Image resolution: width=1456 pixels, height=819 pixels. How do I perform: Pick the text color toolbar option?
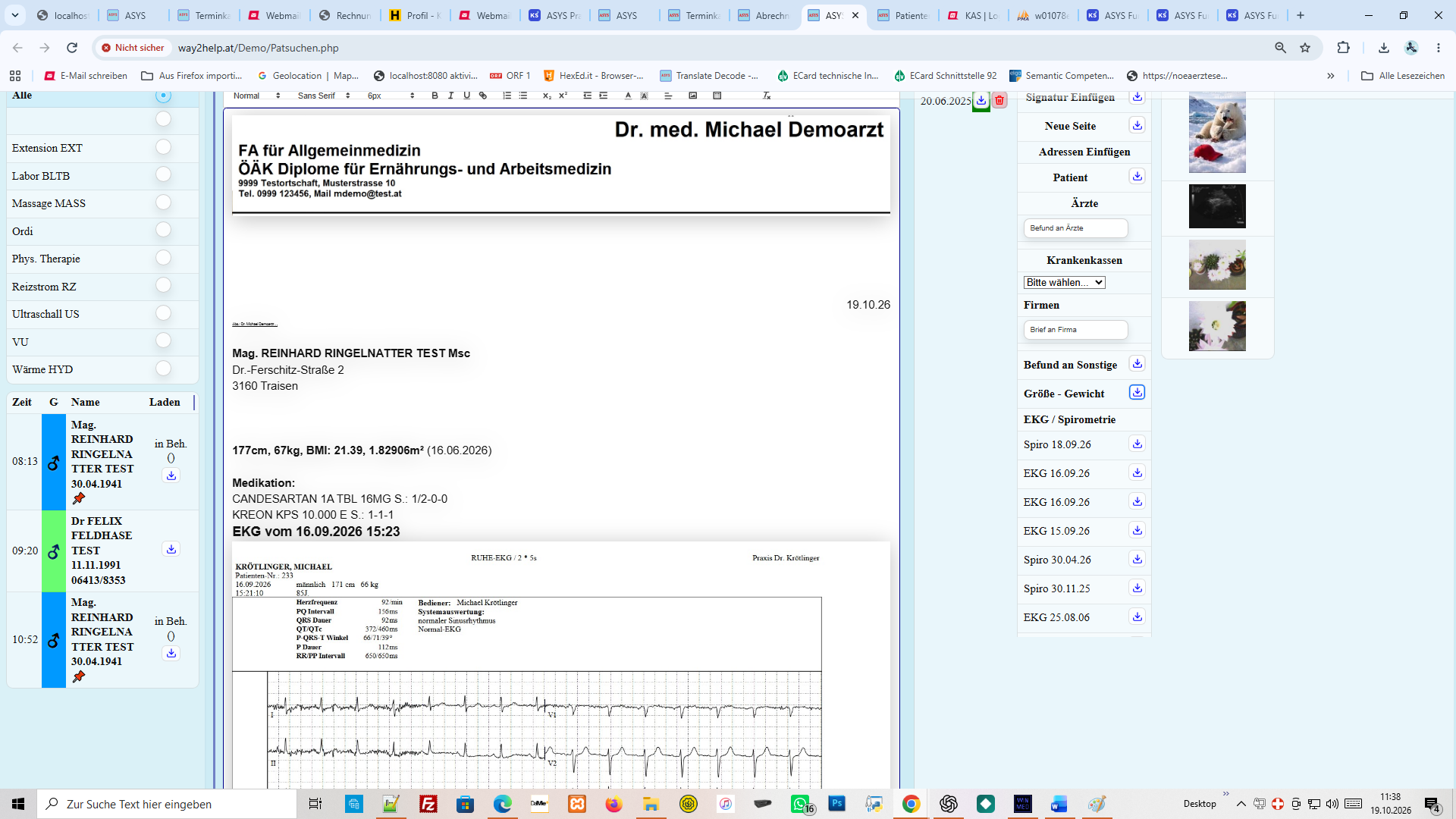tap(628, 96)
